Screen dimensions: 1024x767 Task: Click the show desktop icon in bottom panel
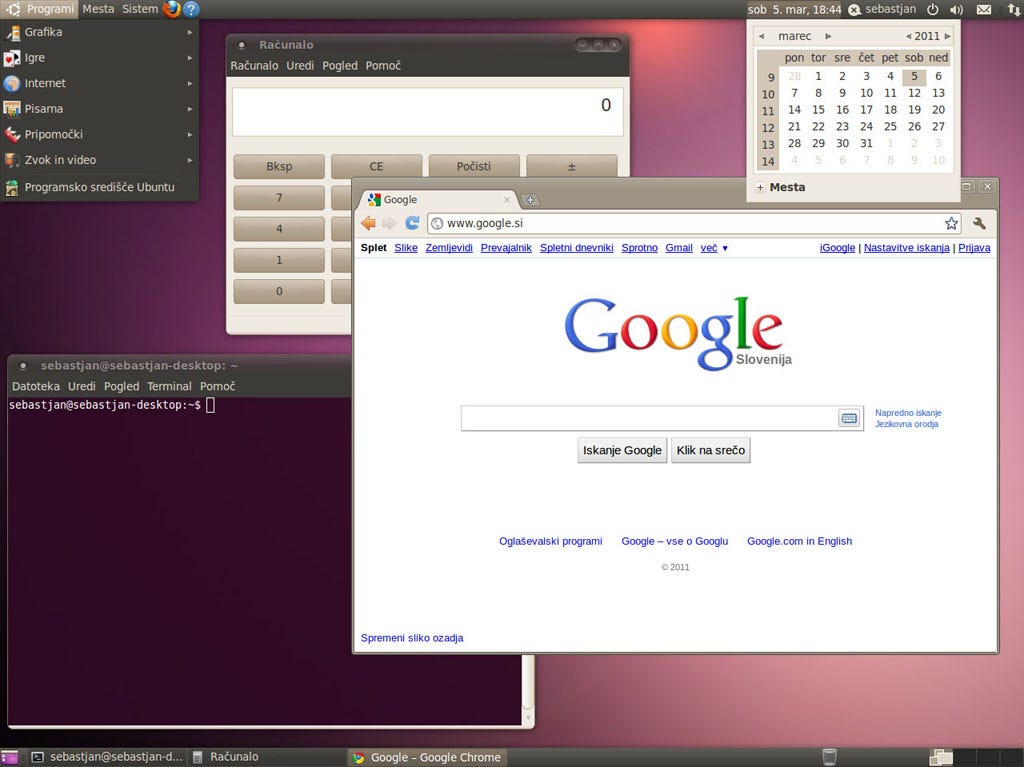pos(10,757)
